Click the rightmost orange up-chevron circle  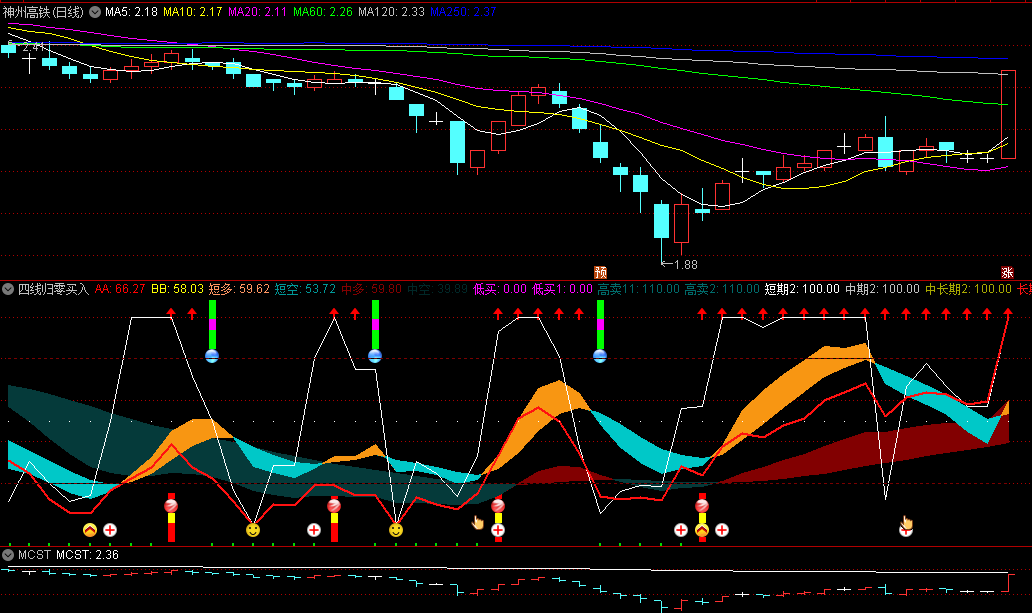pyautogui.click(x=702, y=529)
